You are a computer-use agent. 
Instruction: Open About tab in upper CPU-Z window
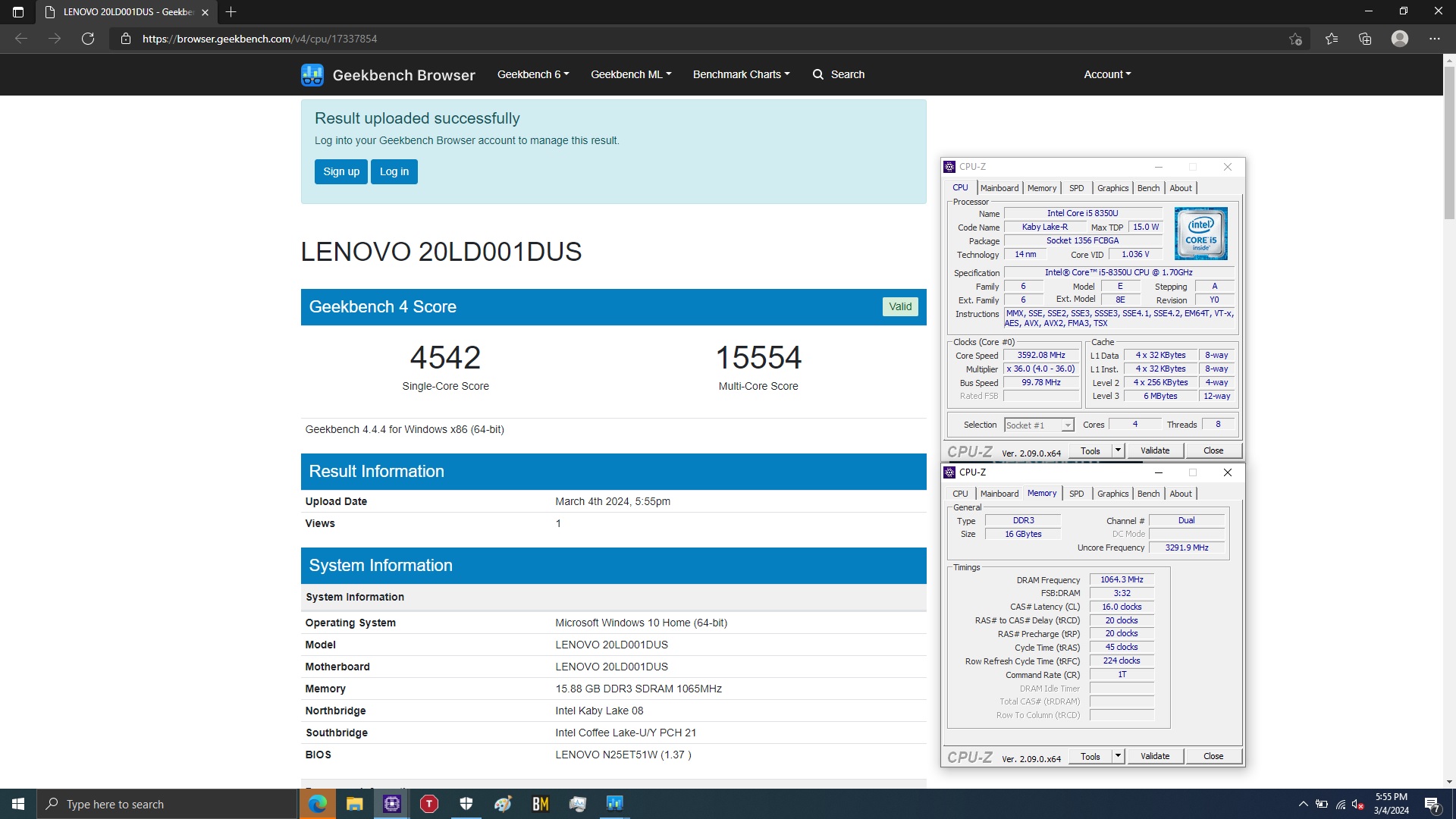(1181, 188)
